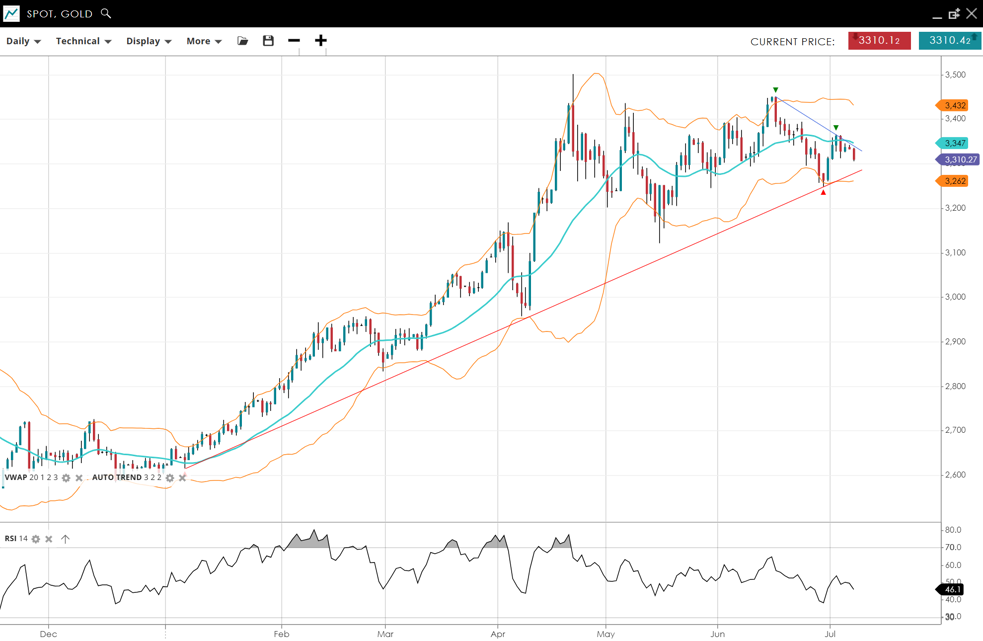Click the search icon next to Spot Gold
The height and width of the screenshot is (641, 983).
click(x=106, y=14)
